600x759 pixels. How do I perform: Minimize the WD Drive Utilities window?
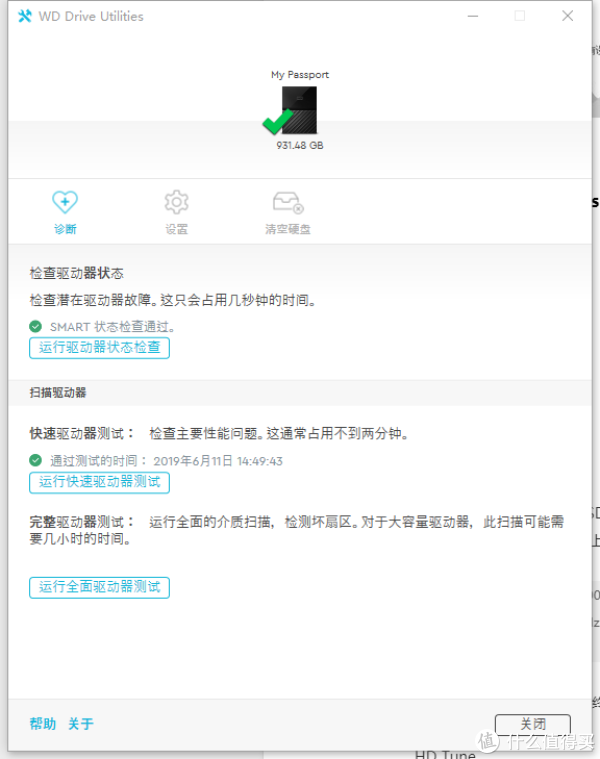pos(473,16)
